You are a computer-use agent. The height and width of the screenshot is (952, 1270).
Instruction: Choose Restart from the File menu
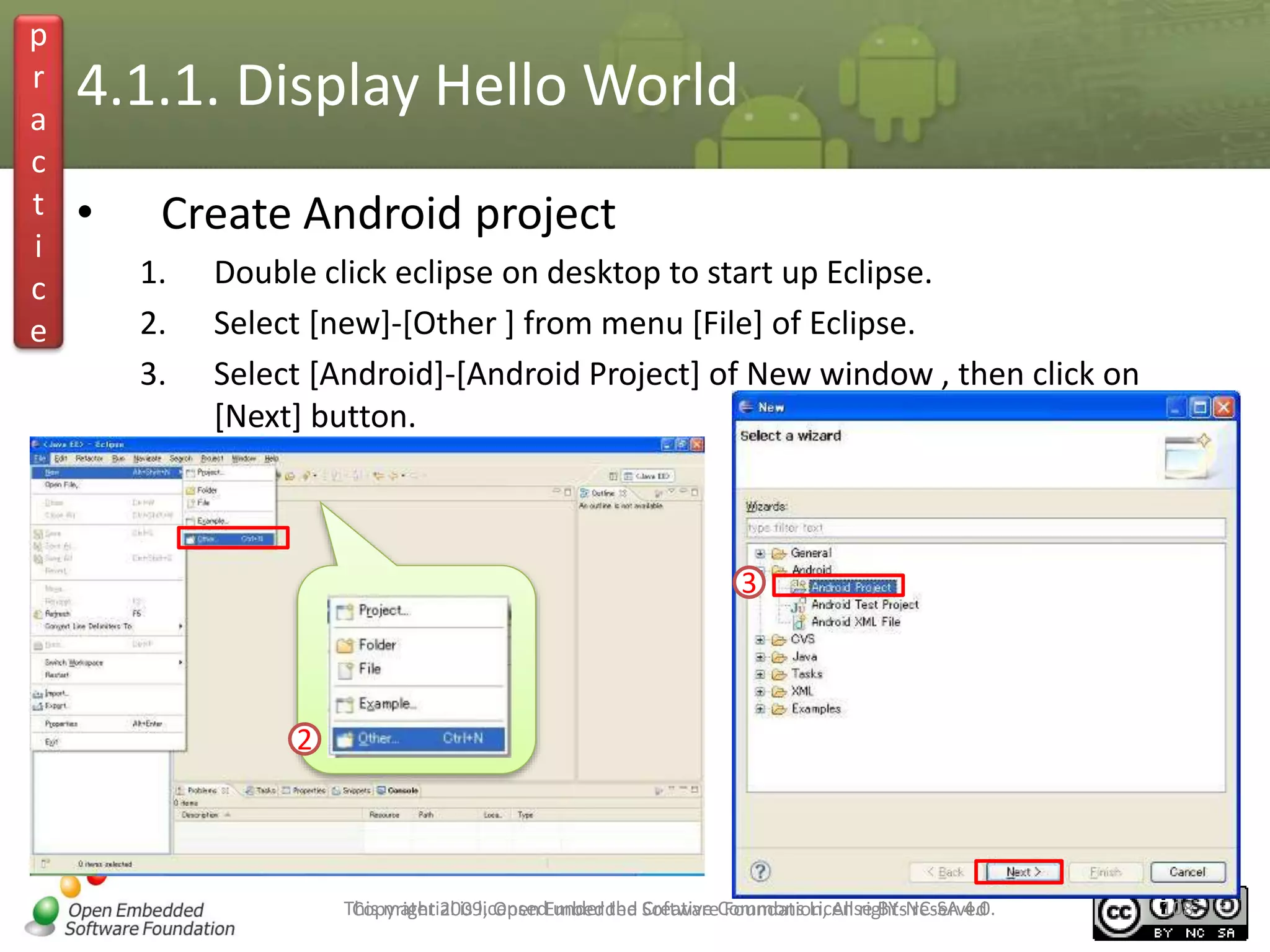coord(108,675)
